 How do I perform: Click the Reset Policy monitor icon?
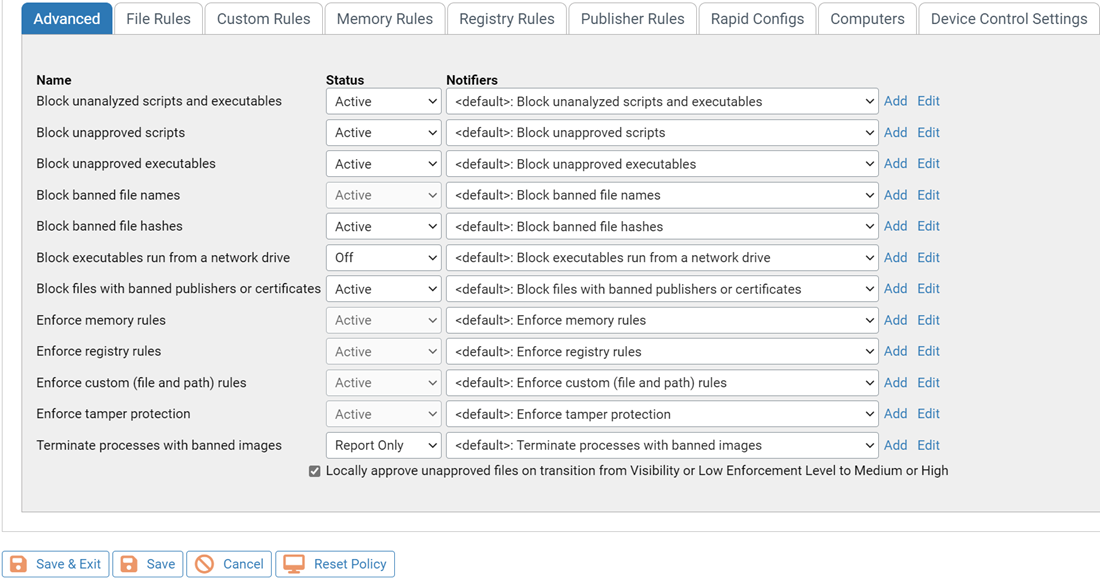point(294,563)
